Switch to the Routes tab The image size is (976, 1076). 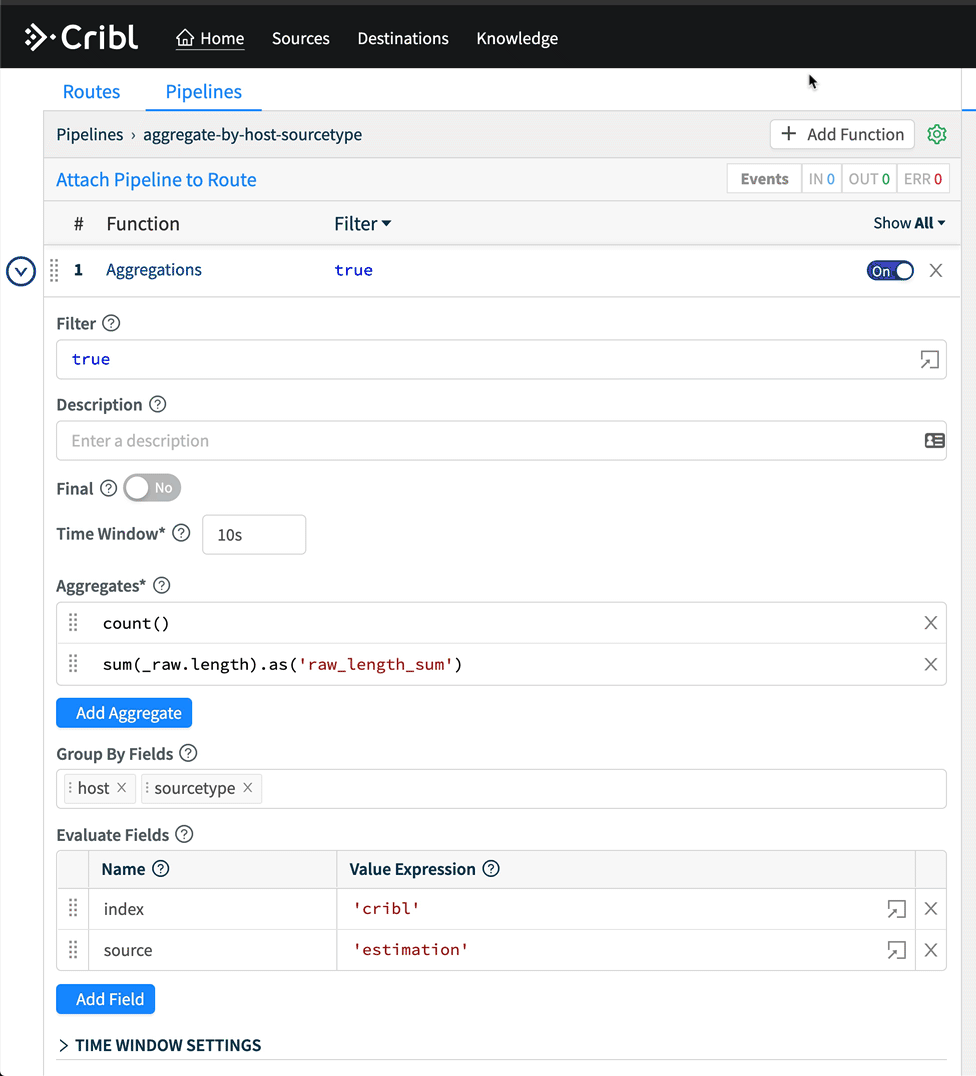point(91,92)
